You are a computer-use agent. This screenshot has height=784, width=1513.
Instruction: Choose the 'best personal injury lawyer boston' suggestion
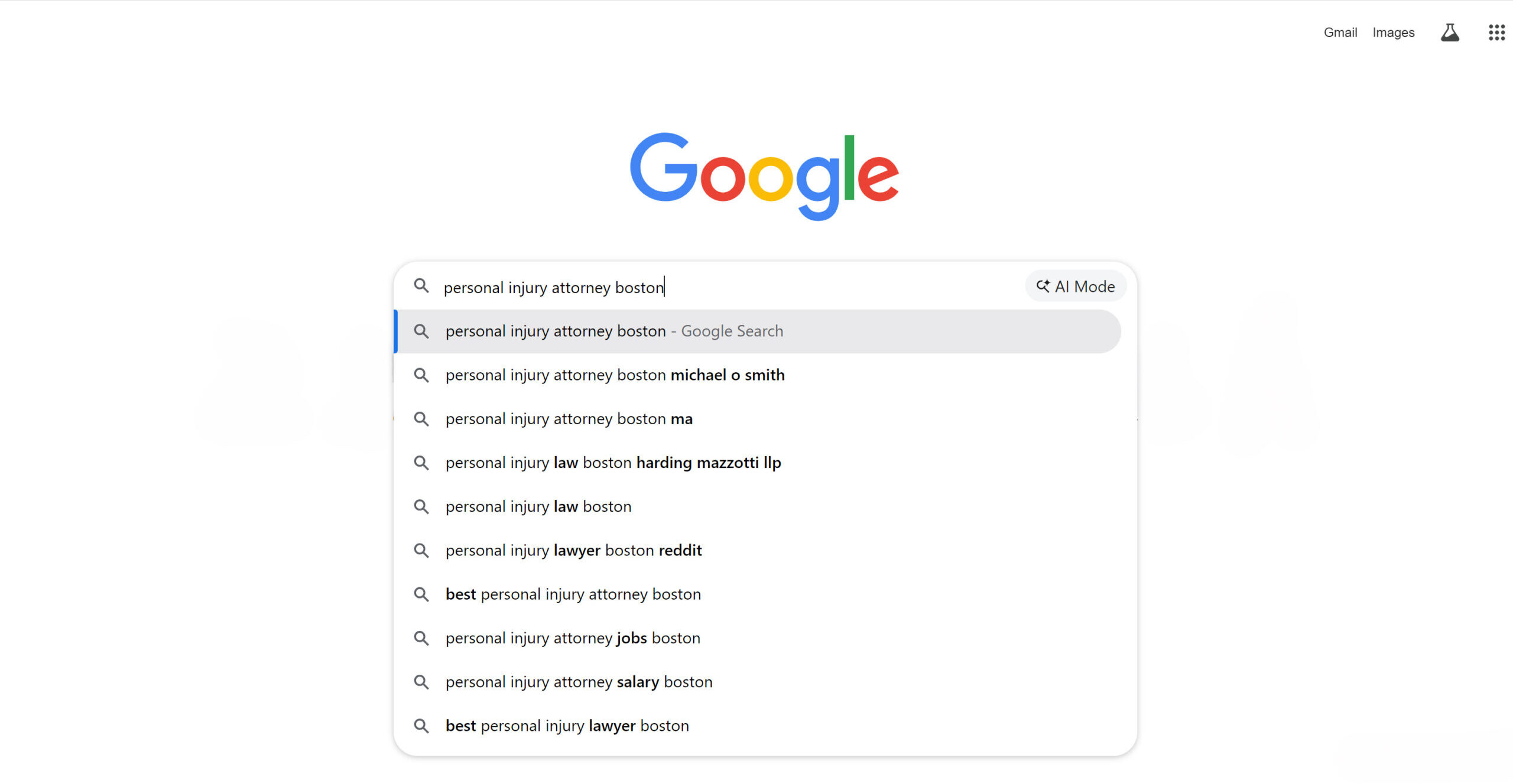tap(567, 726)
